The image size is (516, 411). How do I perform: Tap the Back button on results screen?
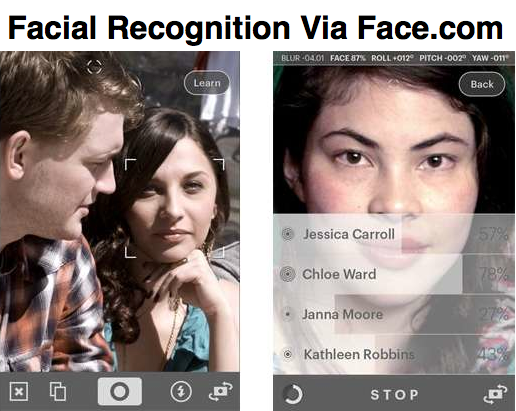pyautogui.click(x=482, y=84)
